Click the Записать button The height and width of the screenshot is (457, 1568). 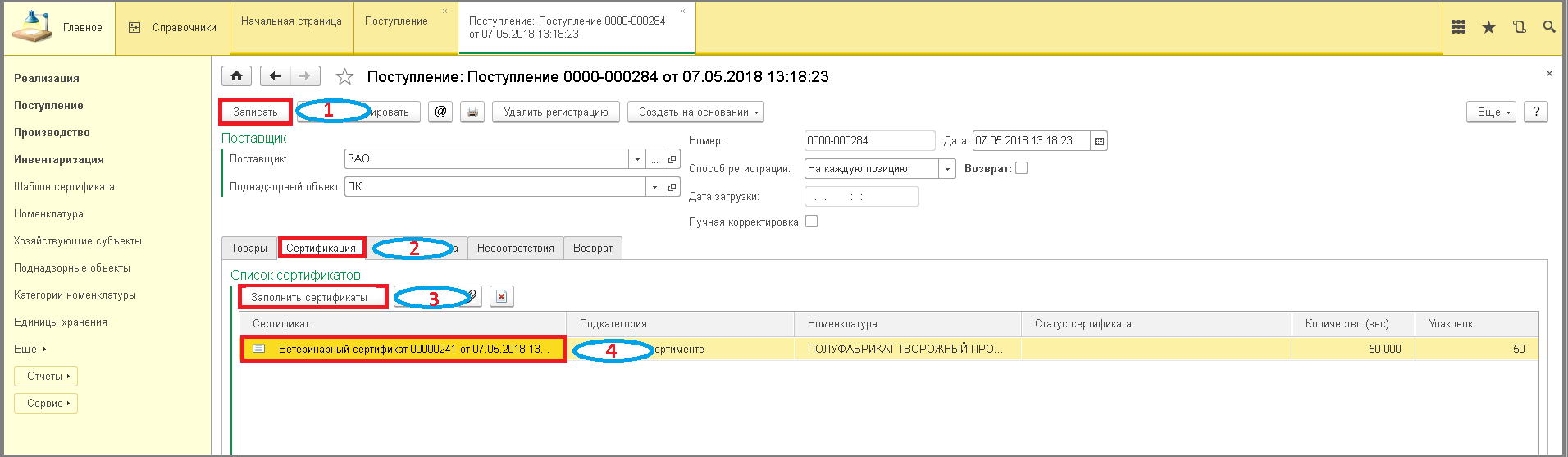255,112
